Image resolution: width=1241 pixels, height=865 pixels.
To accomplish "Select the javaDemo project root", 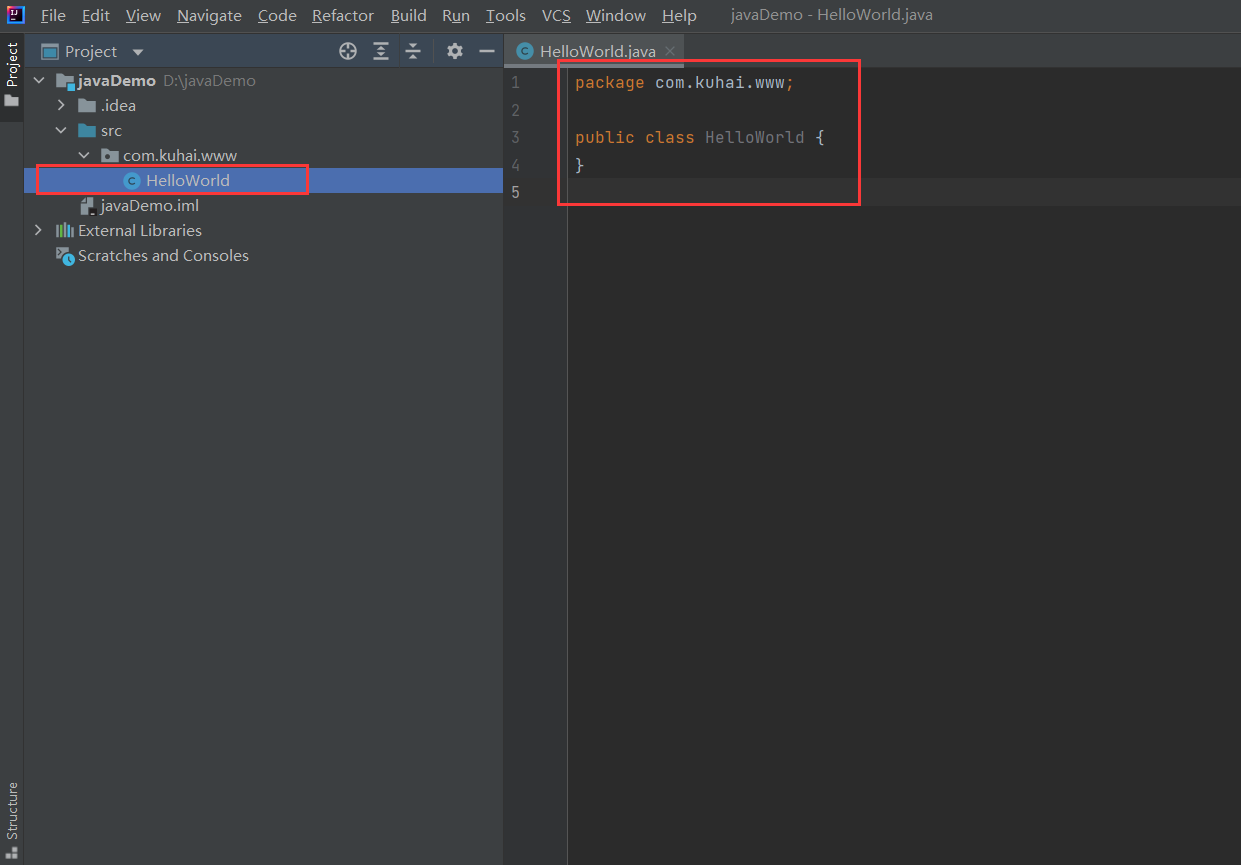I will pos(117,80).
